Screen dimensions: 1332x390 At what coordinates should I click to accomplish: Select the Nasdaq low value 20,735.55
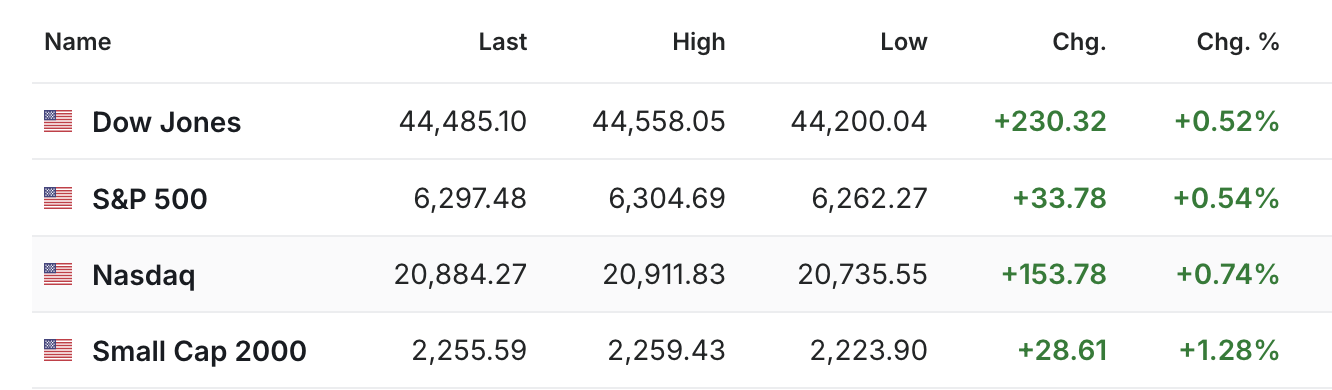863,275
